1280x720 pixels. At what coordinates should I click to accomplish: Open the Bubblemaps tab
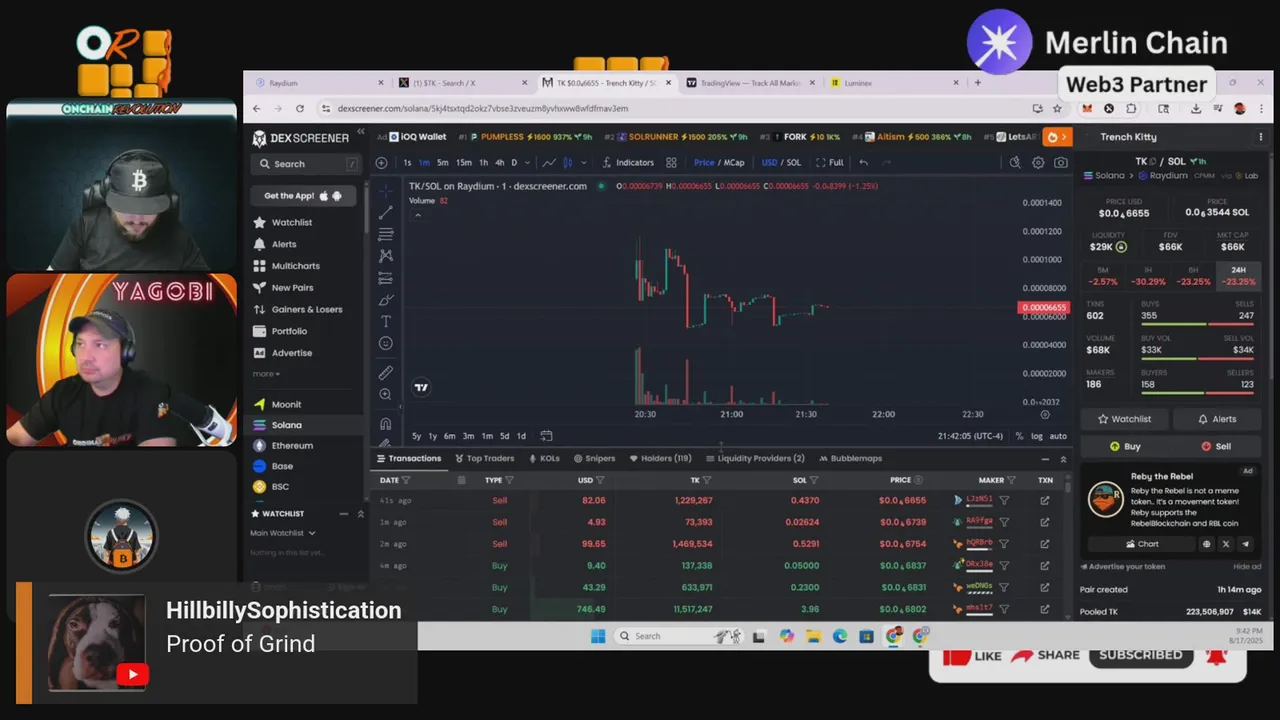coord(850,459)
